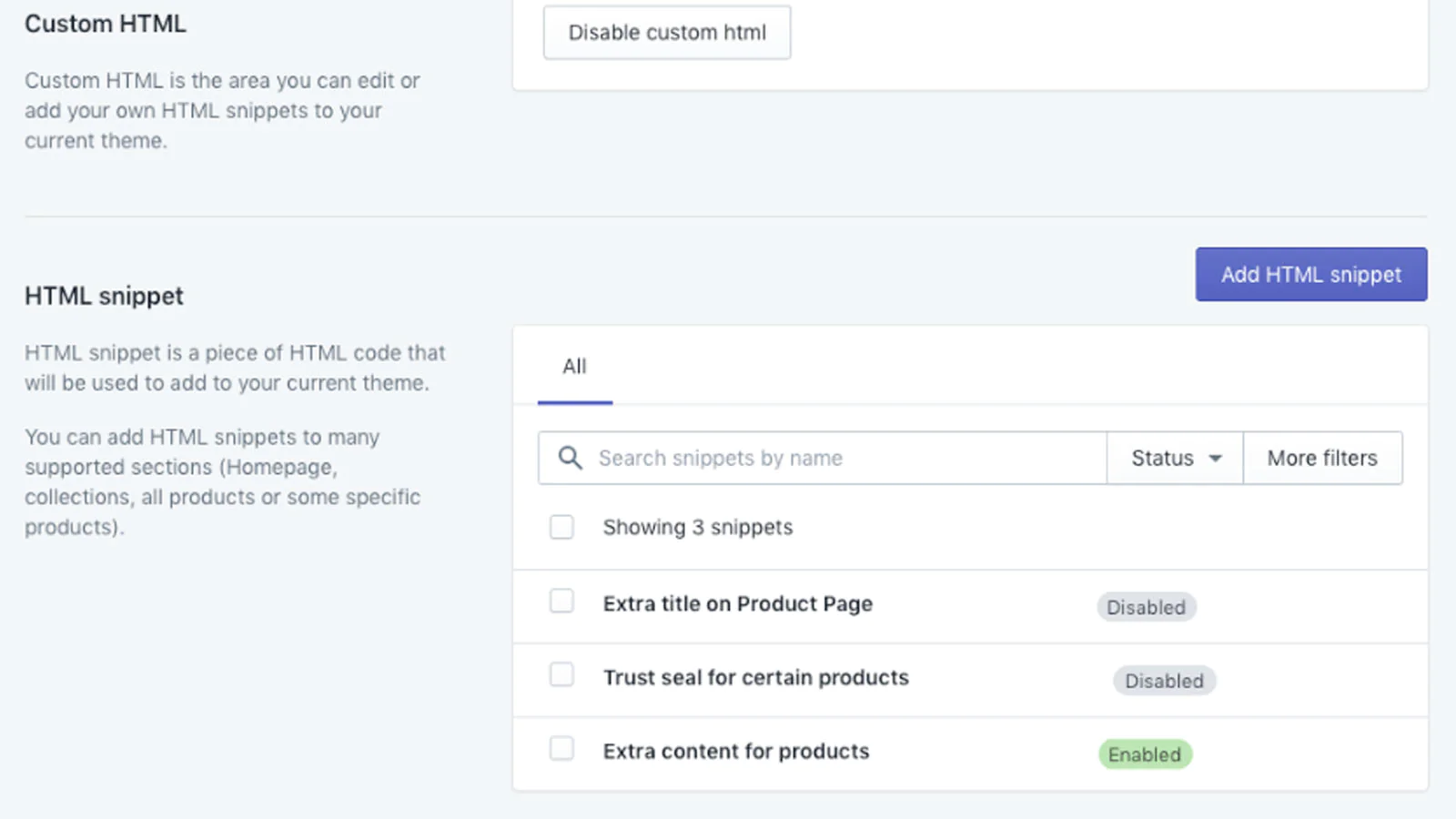
Task: Click the magnifier icon in snippet search
Action: tap(570, 458)
